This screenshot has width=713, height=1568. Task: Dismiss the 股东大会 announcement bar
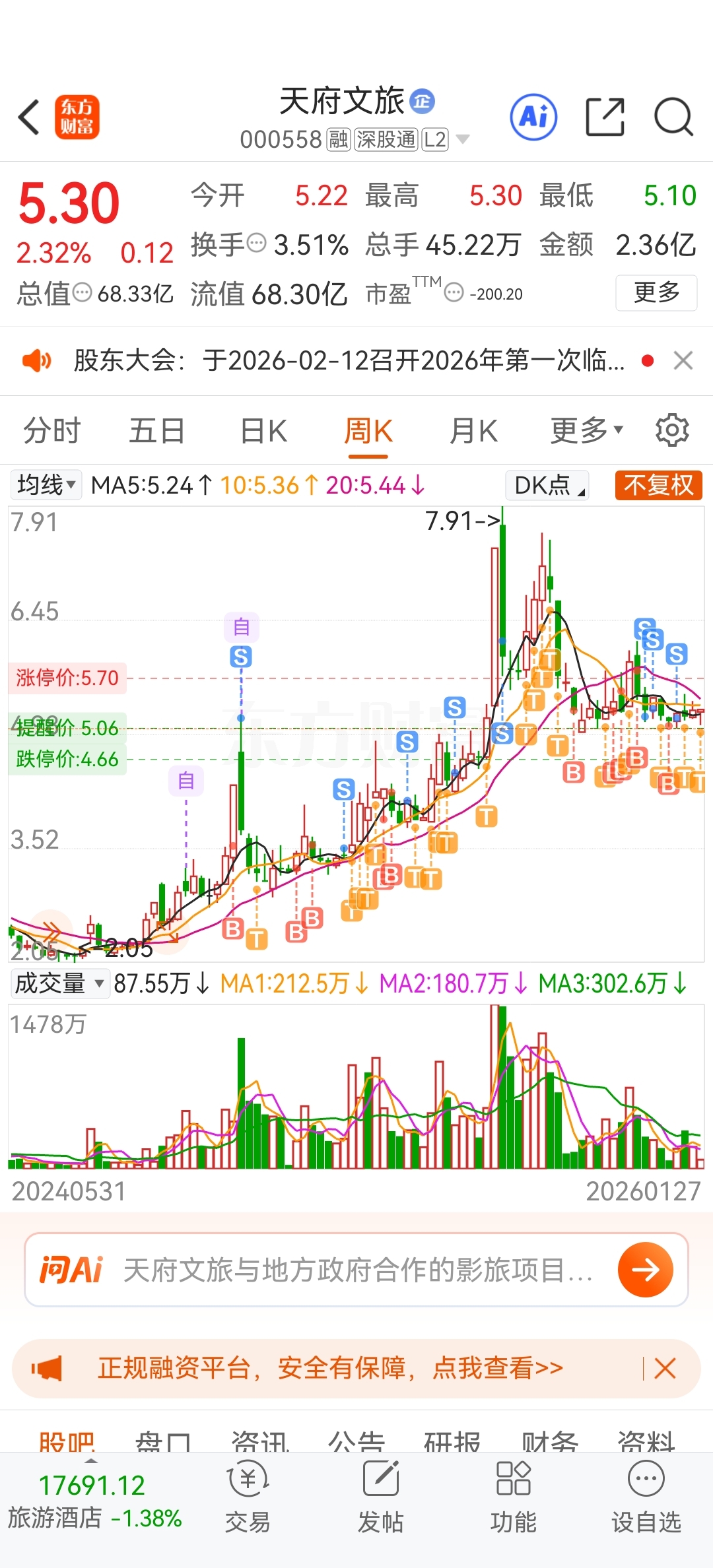pyautogui.click(x=683, y=361)
